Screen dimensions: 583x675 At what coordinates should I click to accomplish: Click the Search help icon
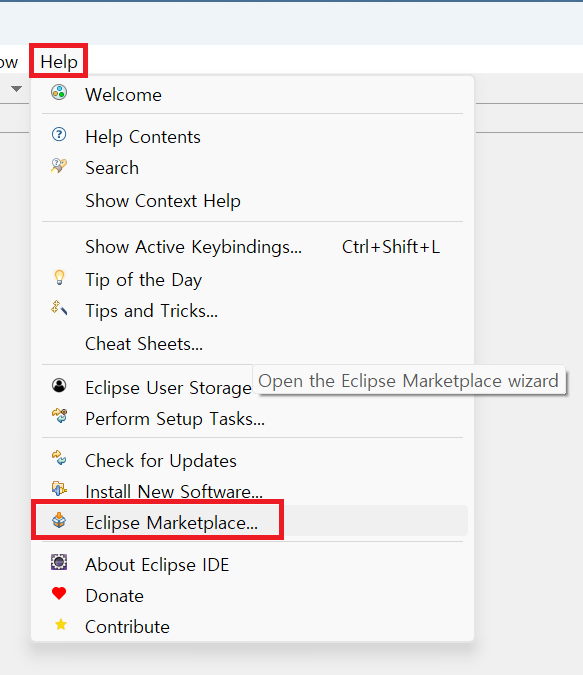tap(59, 166)
